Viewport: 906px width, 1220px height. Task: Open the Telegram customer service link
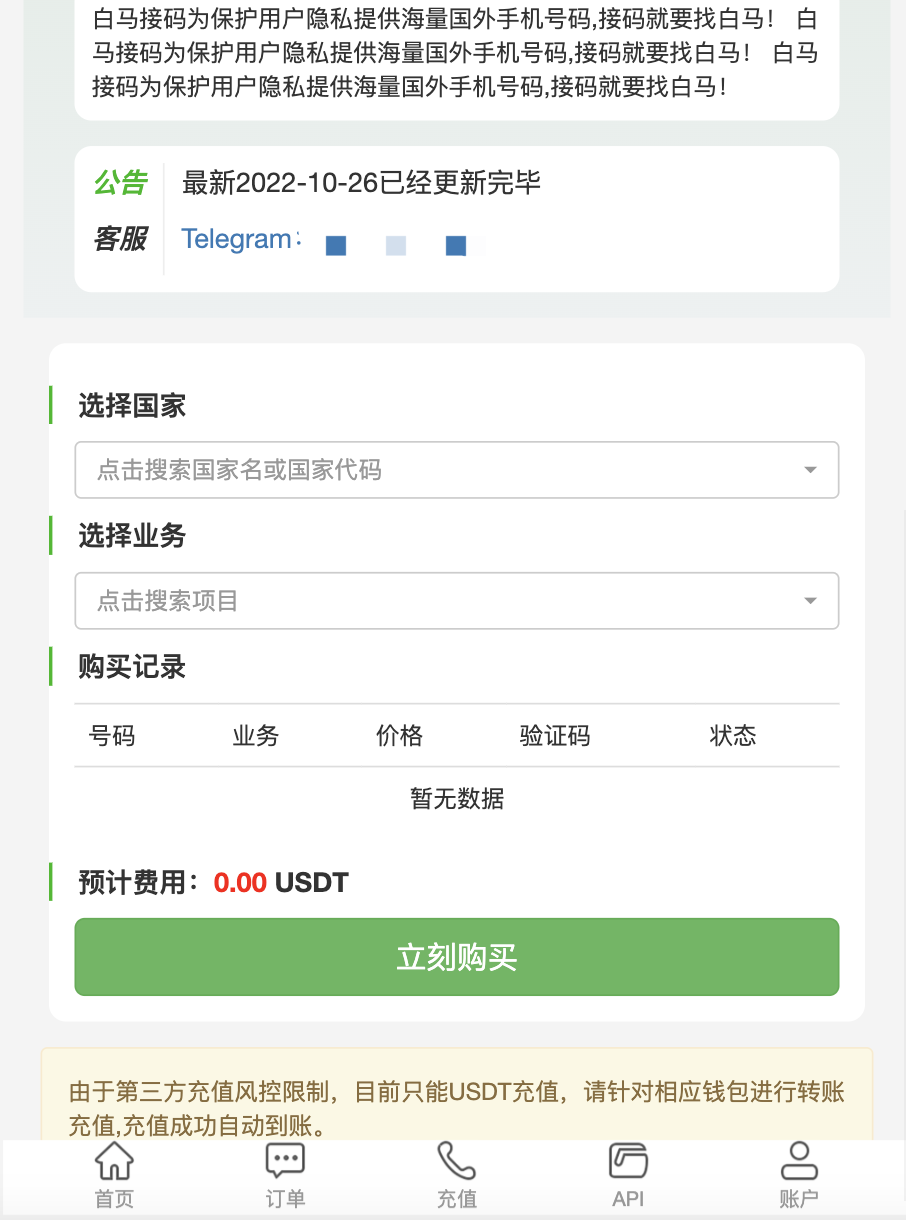240,240
